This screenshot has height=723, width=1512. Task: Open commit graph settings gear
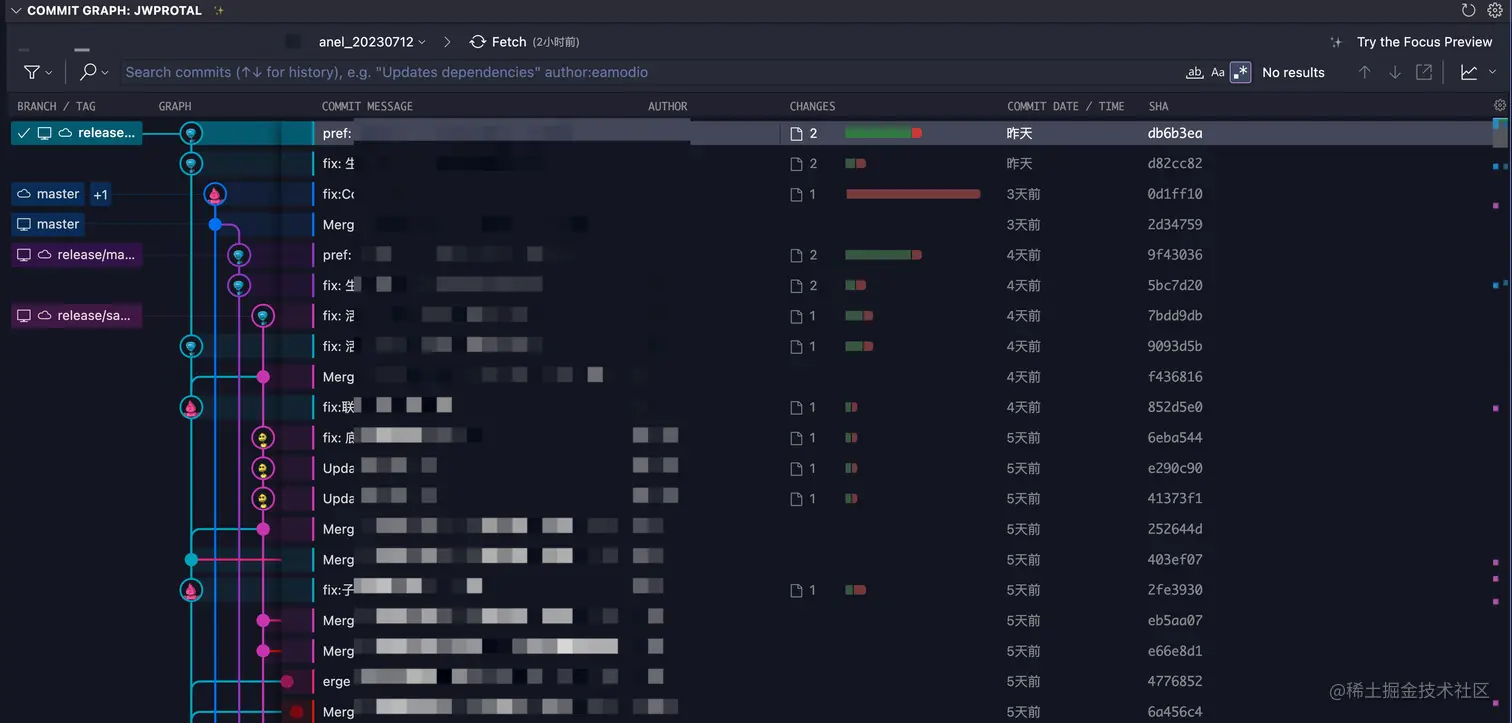click(x=1494, y=10)
